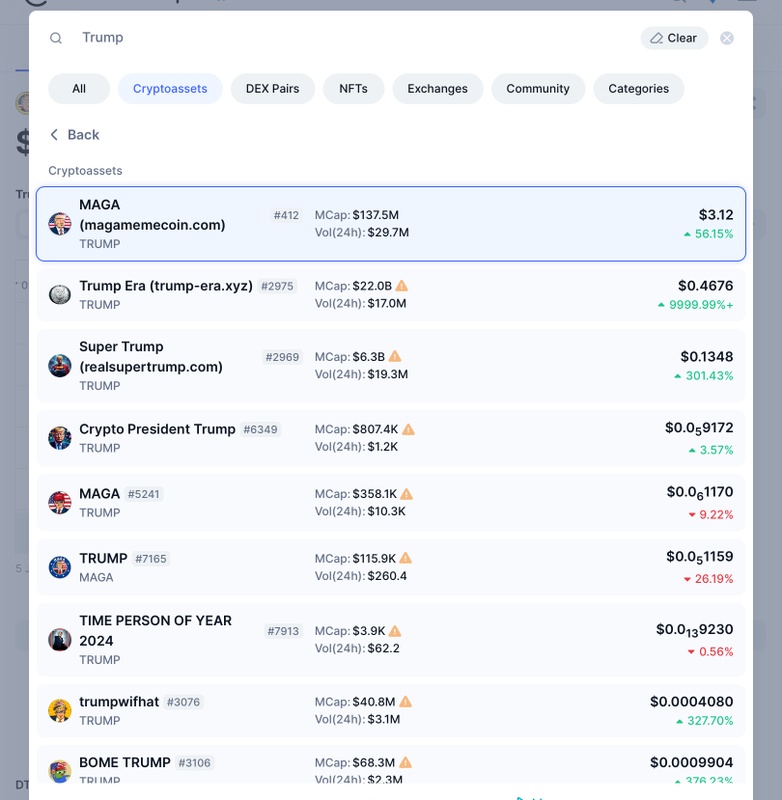Click TIME PERSON OF YEAR 2024 name
The width and height of the screenshot is (782, 800).
click(x=156, y=631)
